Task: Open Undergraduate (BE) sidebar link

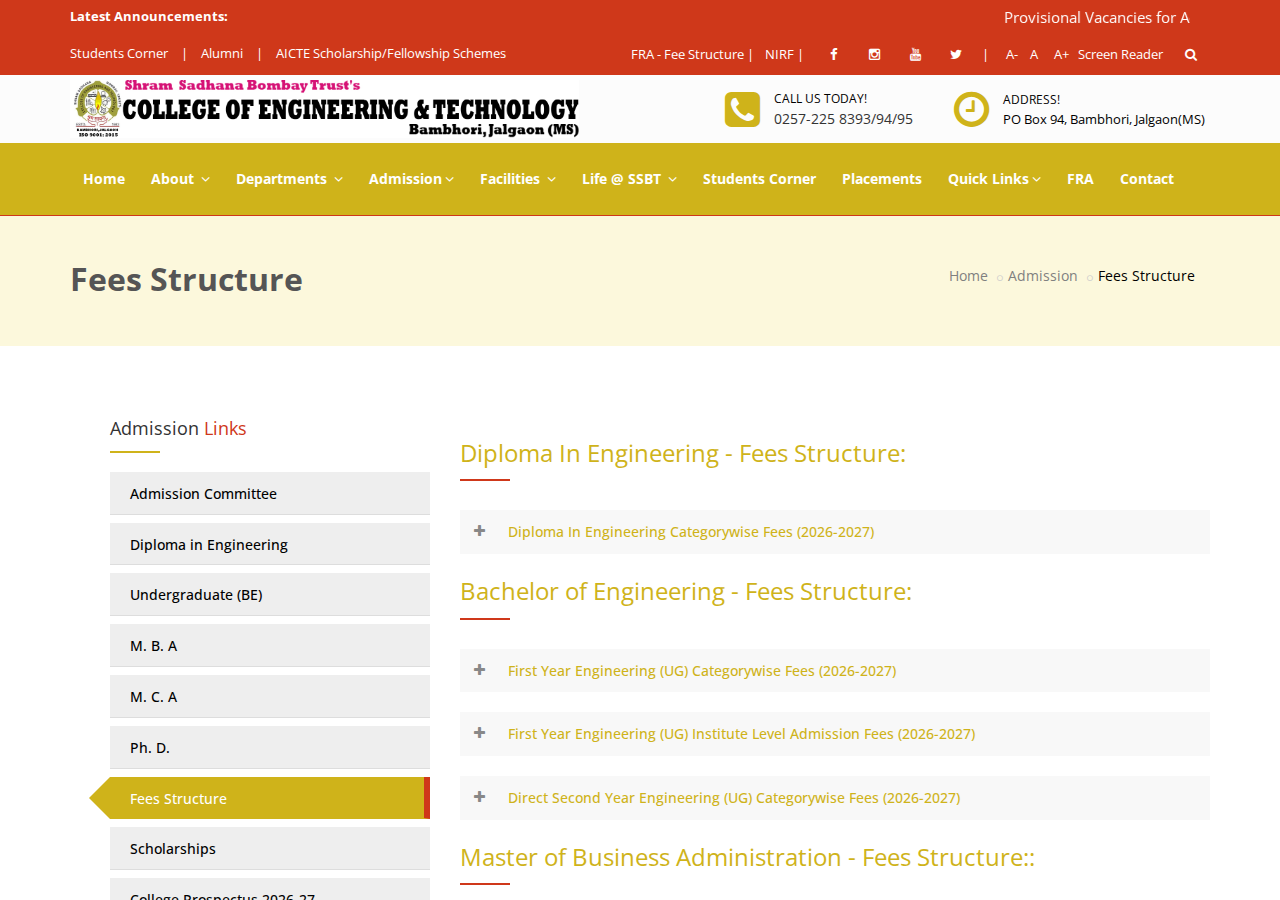Action: pyautogui.click(x=270, y=595)
